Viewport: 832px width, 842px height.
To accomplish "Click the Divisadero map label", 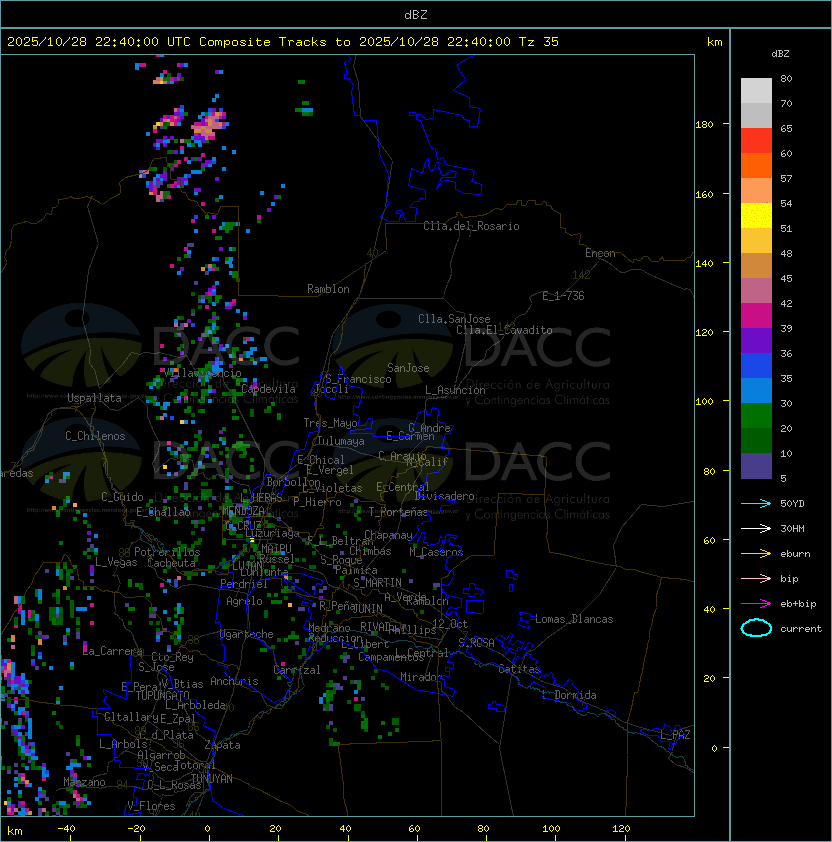I will [x=444, y=496].
